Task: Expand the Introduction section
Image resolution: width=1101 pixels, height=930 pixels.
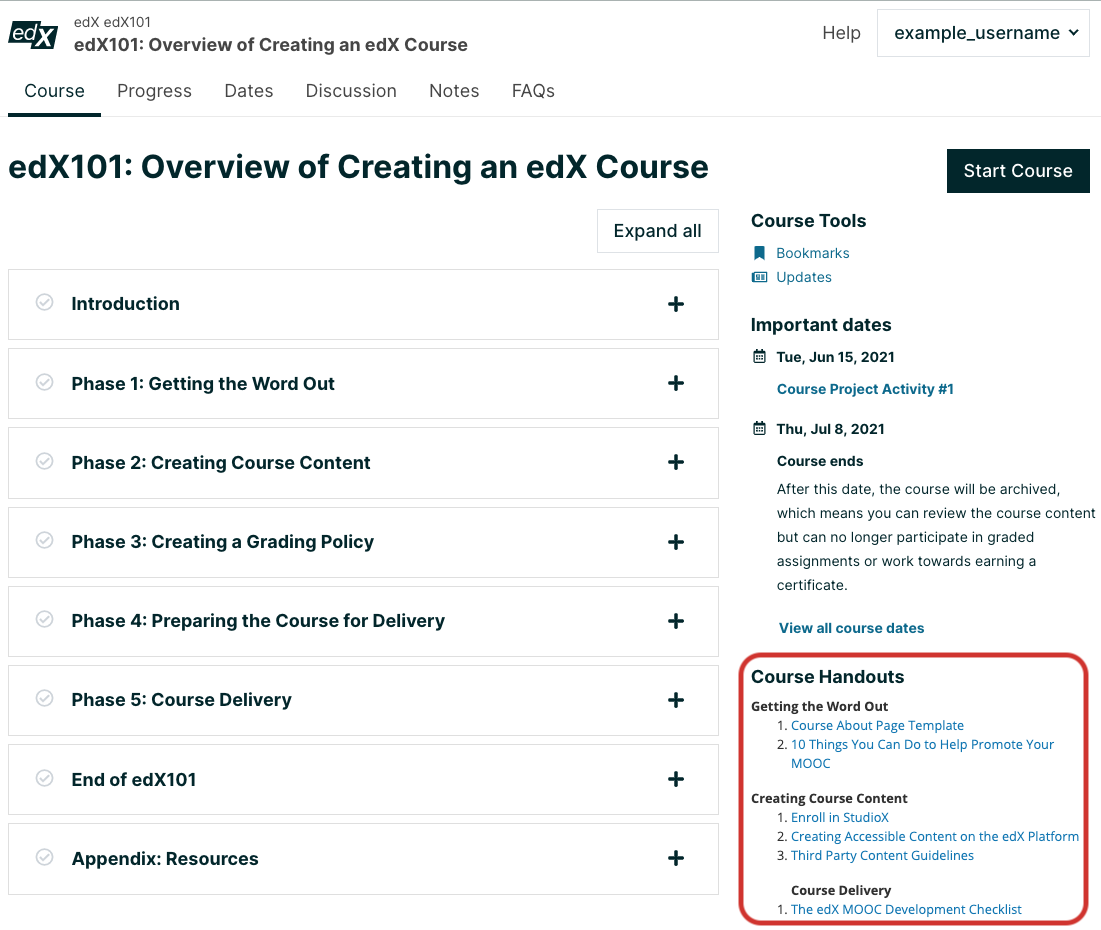Action: point(676,304)
